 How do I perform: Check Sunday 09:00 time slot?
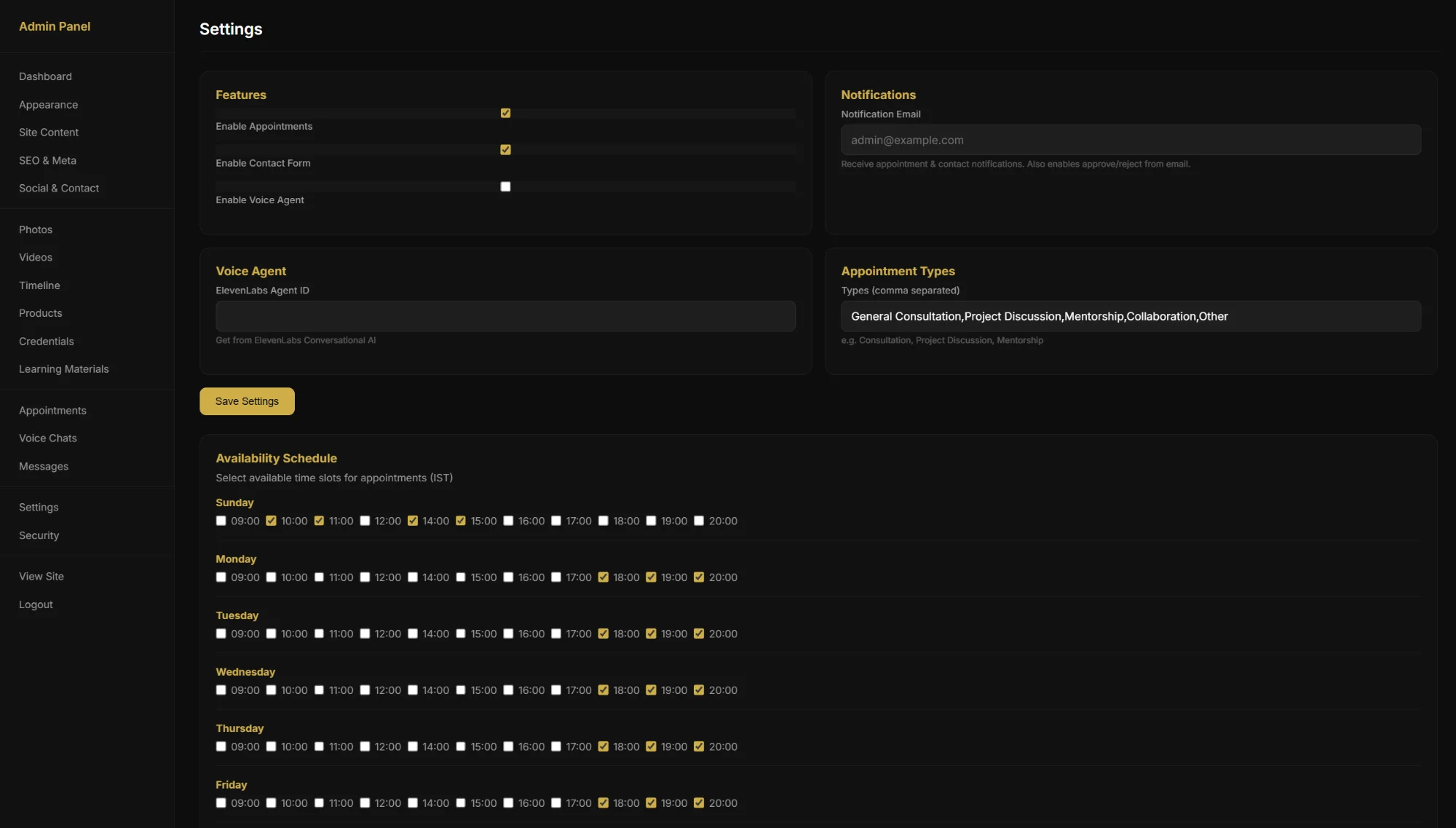(221, 521)
